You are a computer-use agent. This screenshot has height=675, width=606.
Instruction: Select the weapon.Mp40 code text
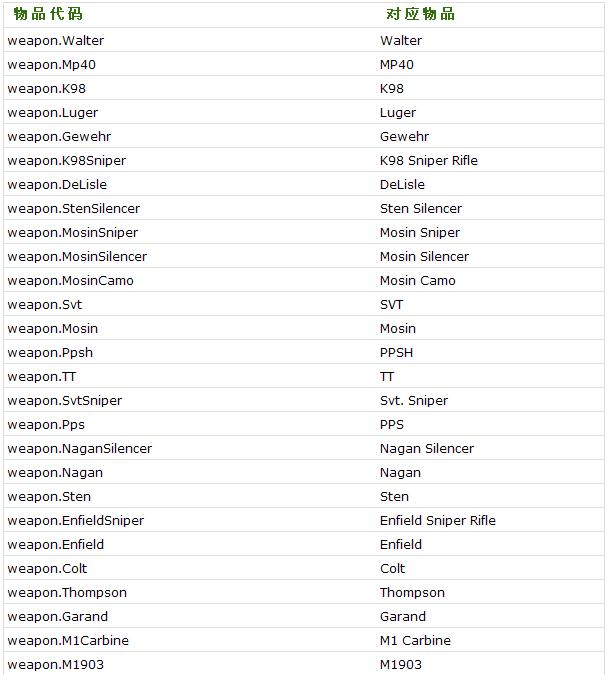coord(52,65)
